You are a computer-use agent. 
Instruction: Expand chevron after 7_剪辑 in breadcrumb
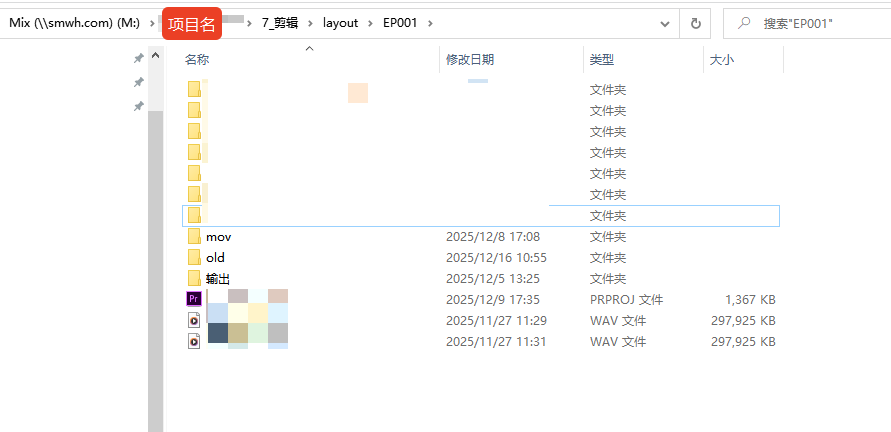coord(310,23)
